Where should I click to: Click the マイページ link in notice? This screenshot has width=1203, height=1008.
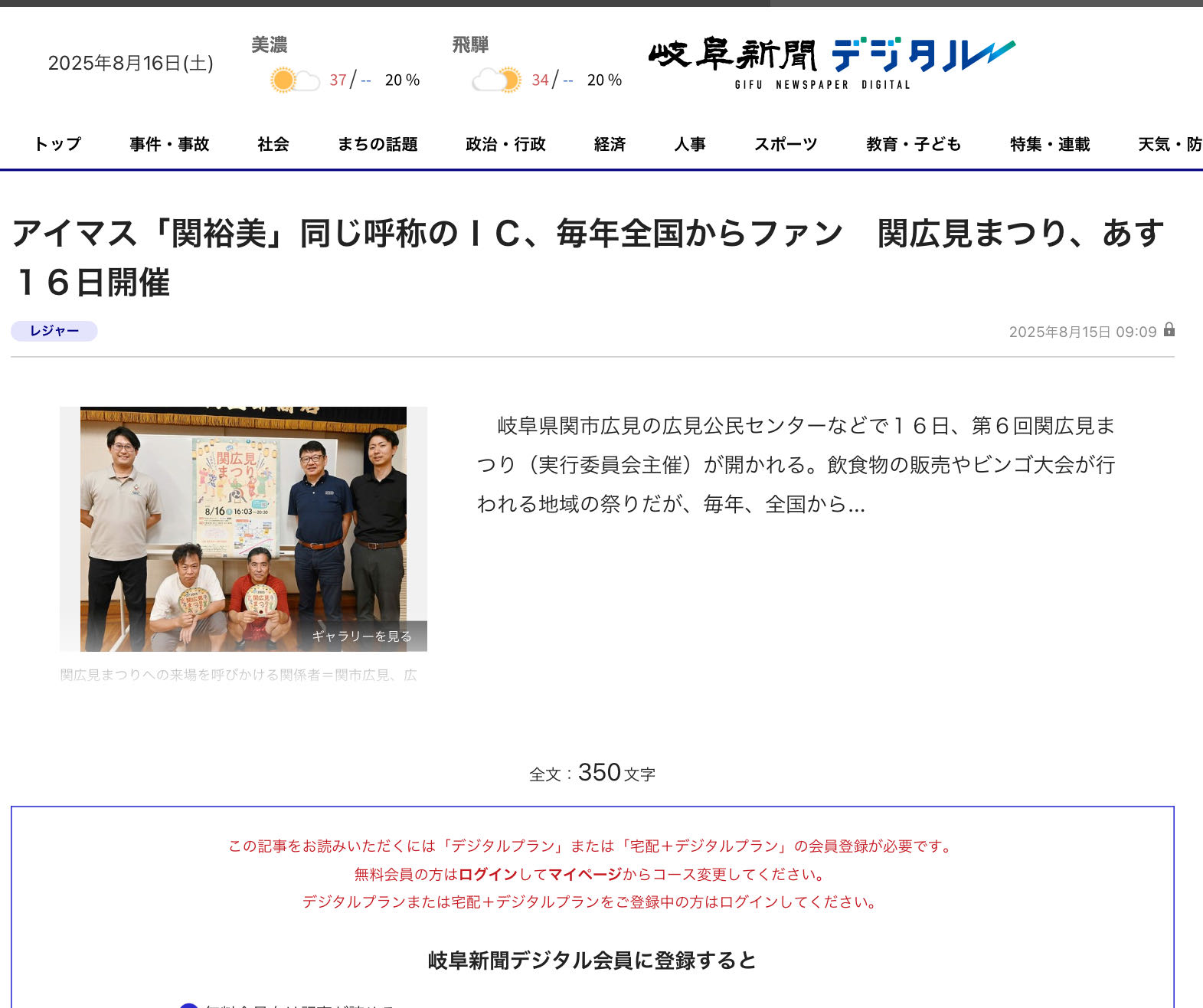[x=585, y=874]
